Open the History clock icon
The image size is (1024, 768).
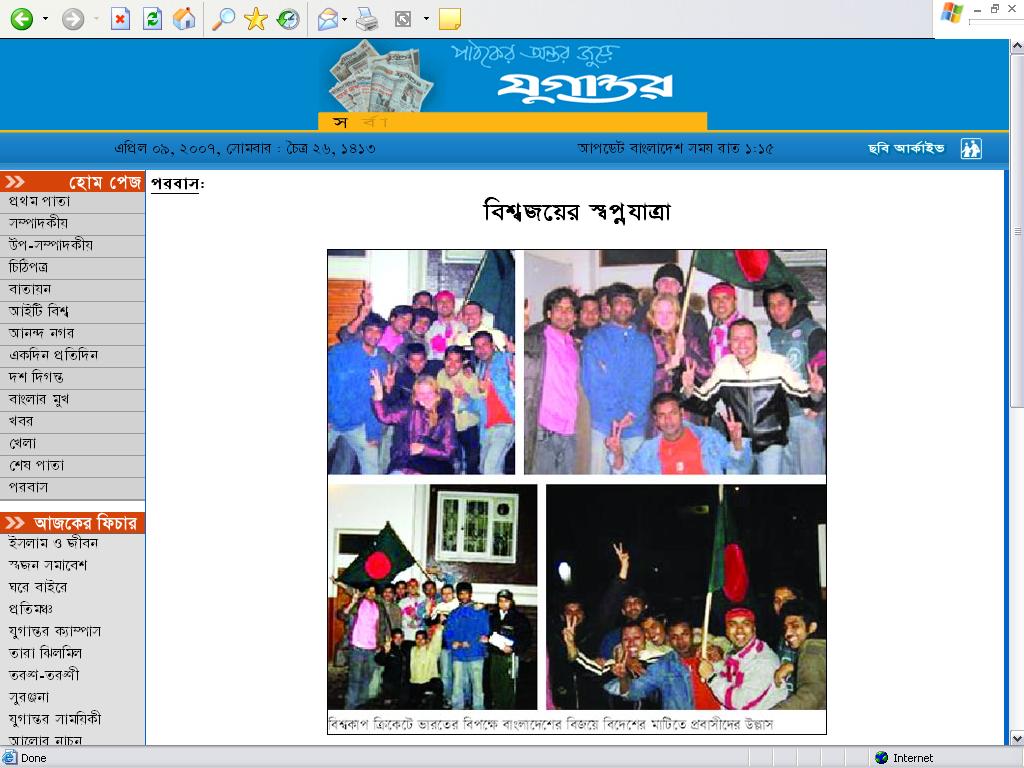pos(287,19)
